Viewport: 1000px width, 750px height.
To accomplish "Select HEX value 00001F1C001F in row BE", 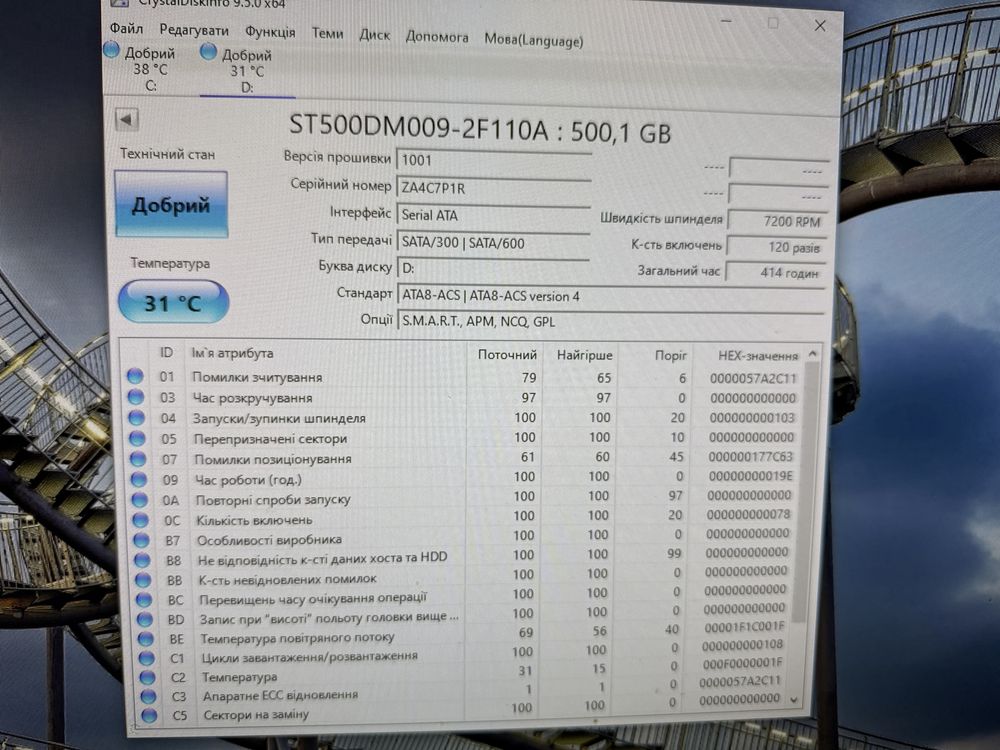I will (744, 627).
